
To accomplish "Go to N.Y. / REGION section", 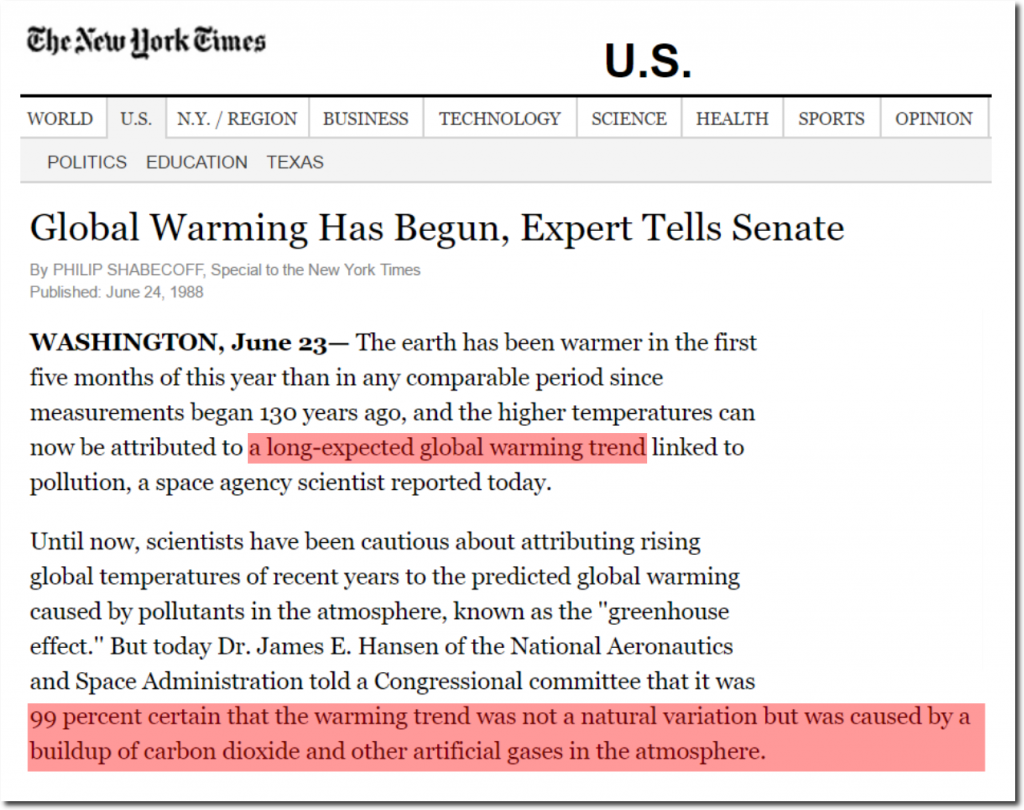I will (x=236, y=118).
